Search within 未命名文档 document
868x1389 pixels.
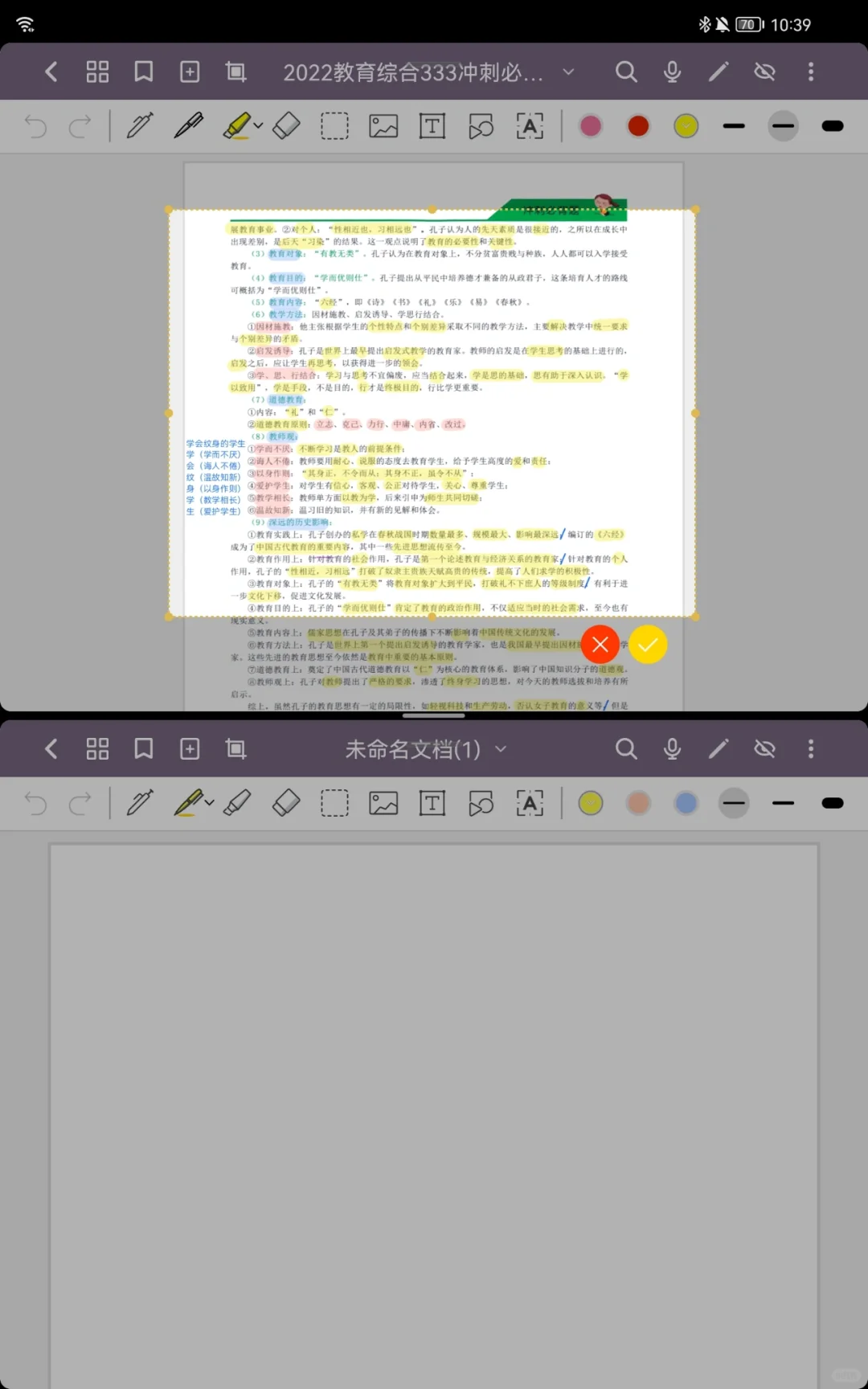point(626,749)
